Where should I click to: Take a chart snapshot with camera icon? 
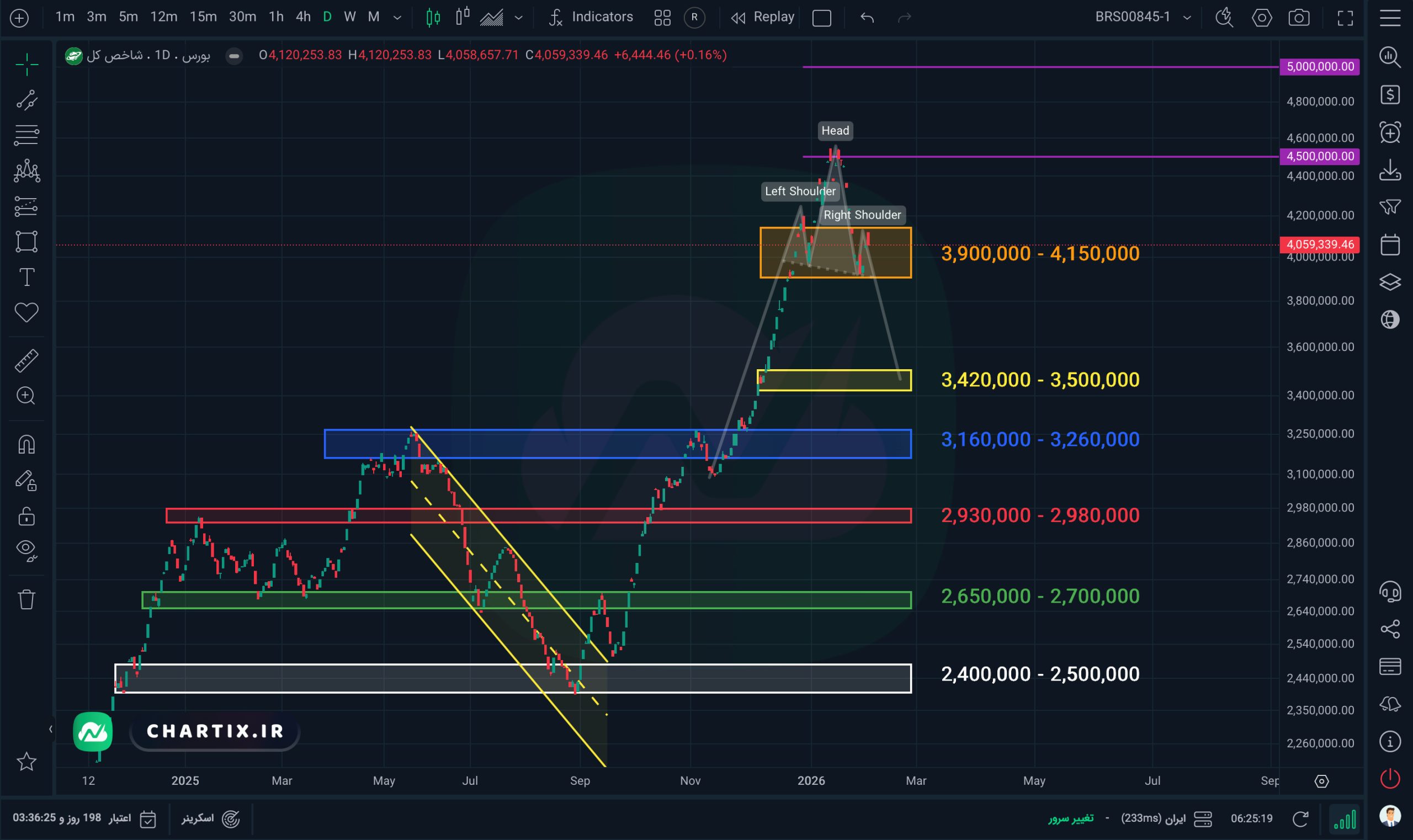1299,18
